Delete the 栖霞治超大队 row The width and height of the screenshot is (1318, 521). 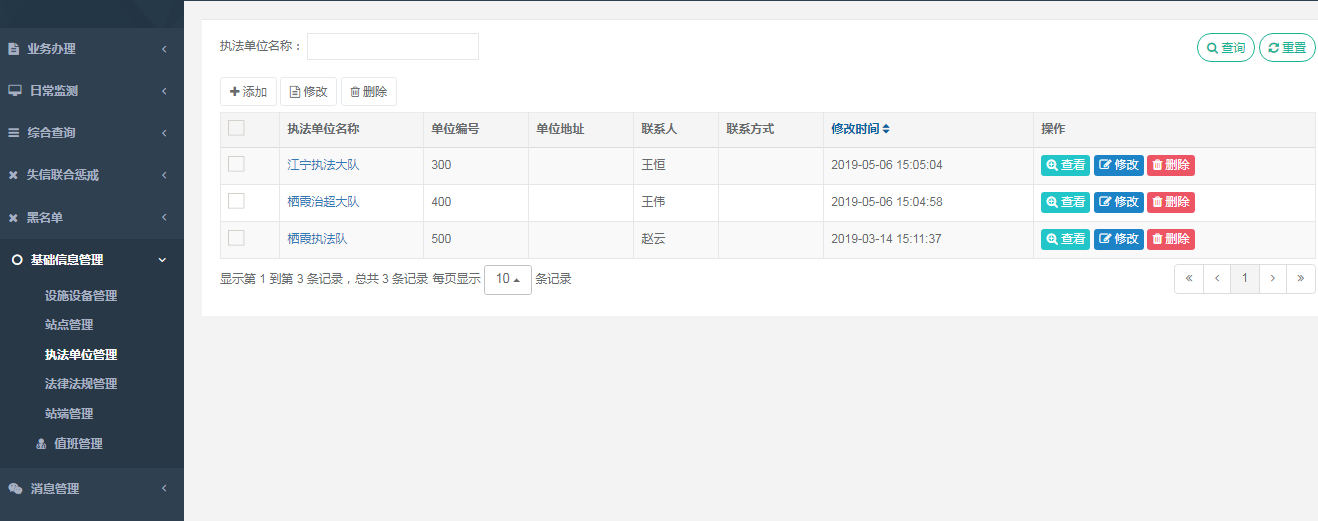pos(1171,202)
